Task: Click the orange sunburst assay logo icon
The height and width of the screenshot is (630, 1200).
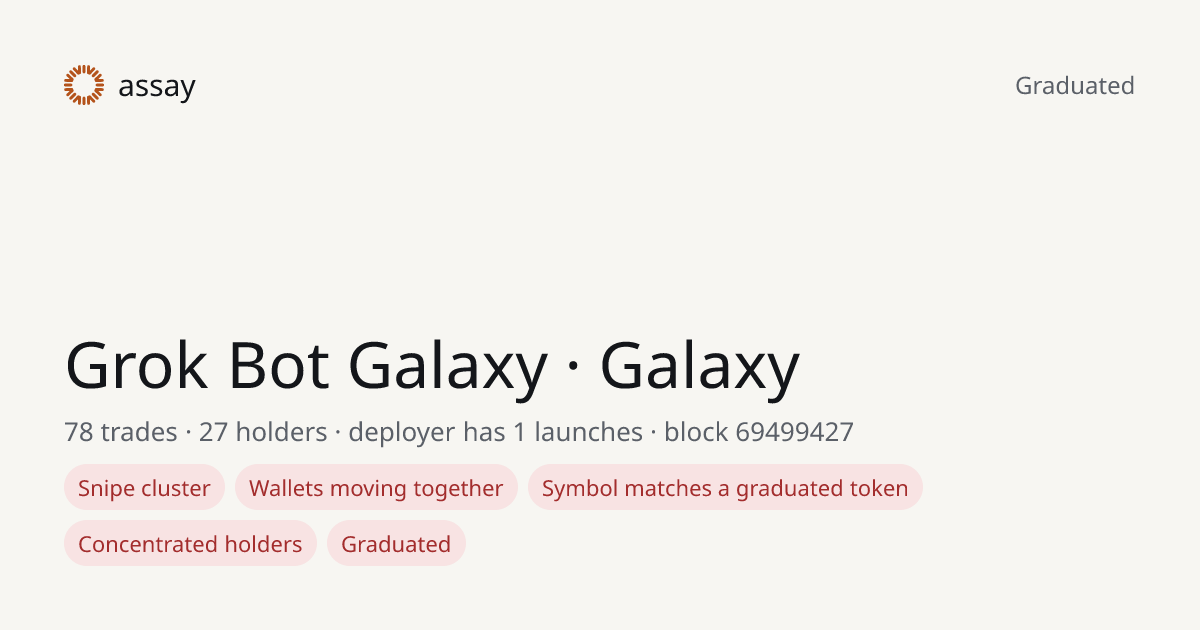Action: pyautogui.click(x=84, y=85)
